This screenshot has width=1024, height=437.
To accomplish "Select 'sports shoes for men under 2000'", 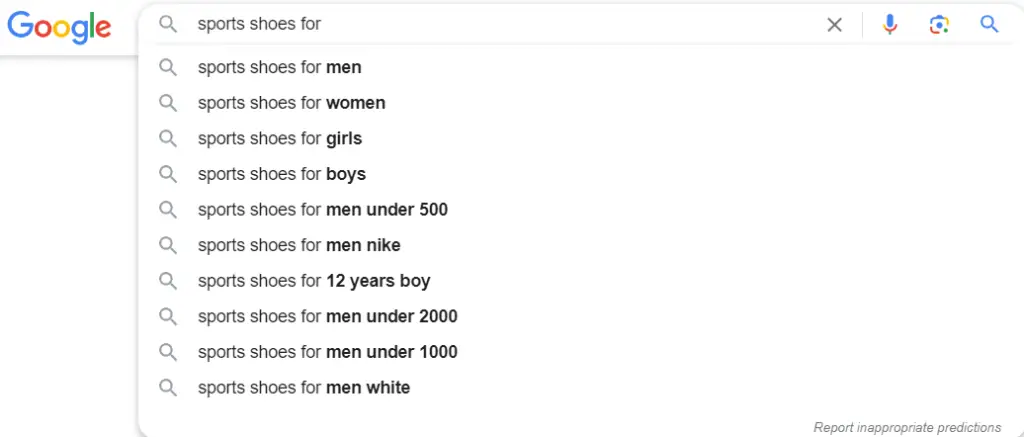I will [x=327, y=316].
